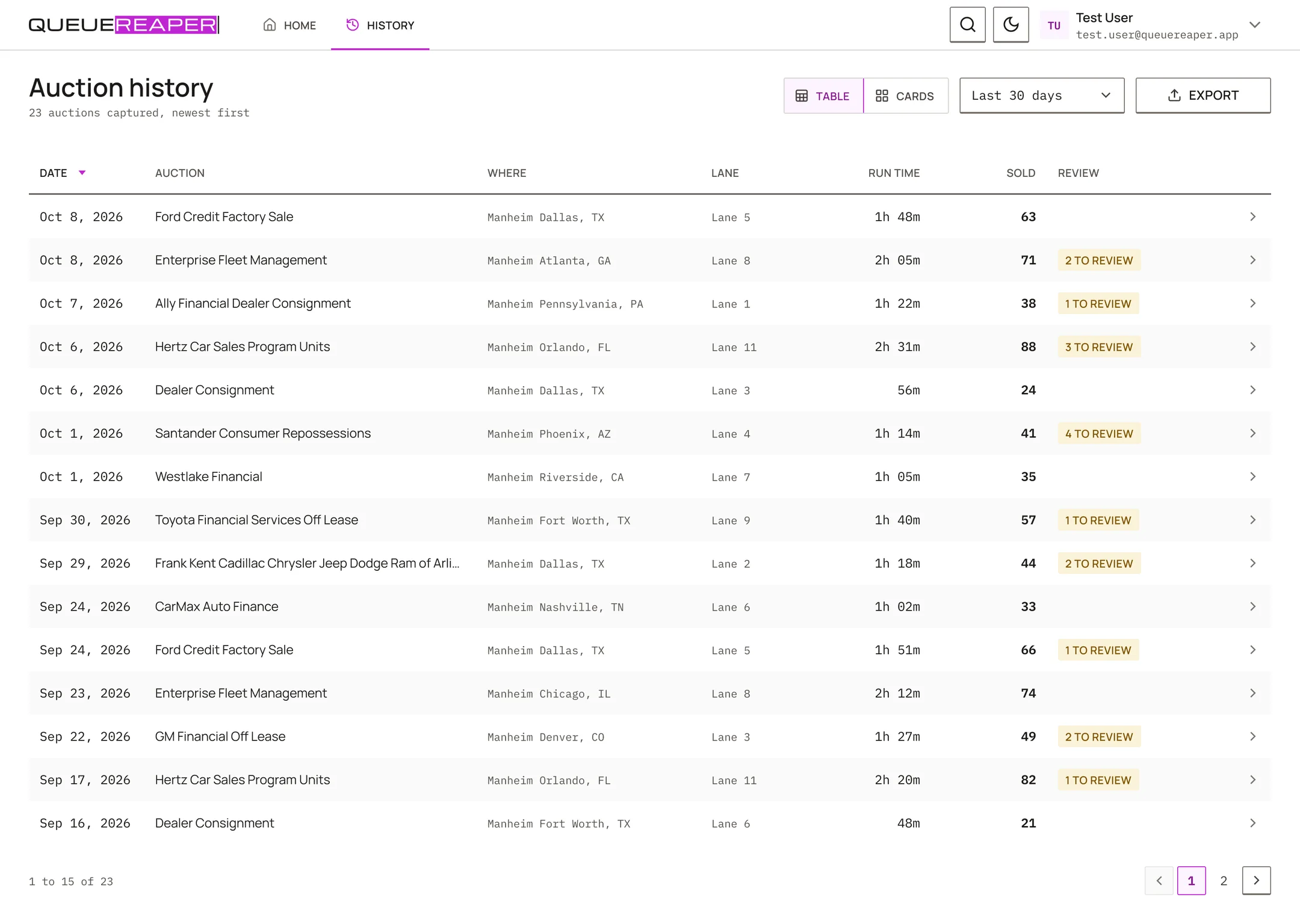Click the Sold column header

click(1021, 173)
